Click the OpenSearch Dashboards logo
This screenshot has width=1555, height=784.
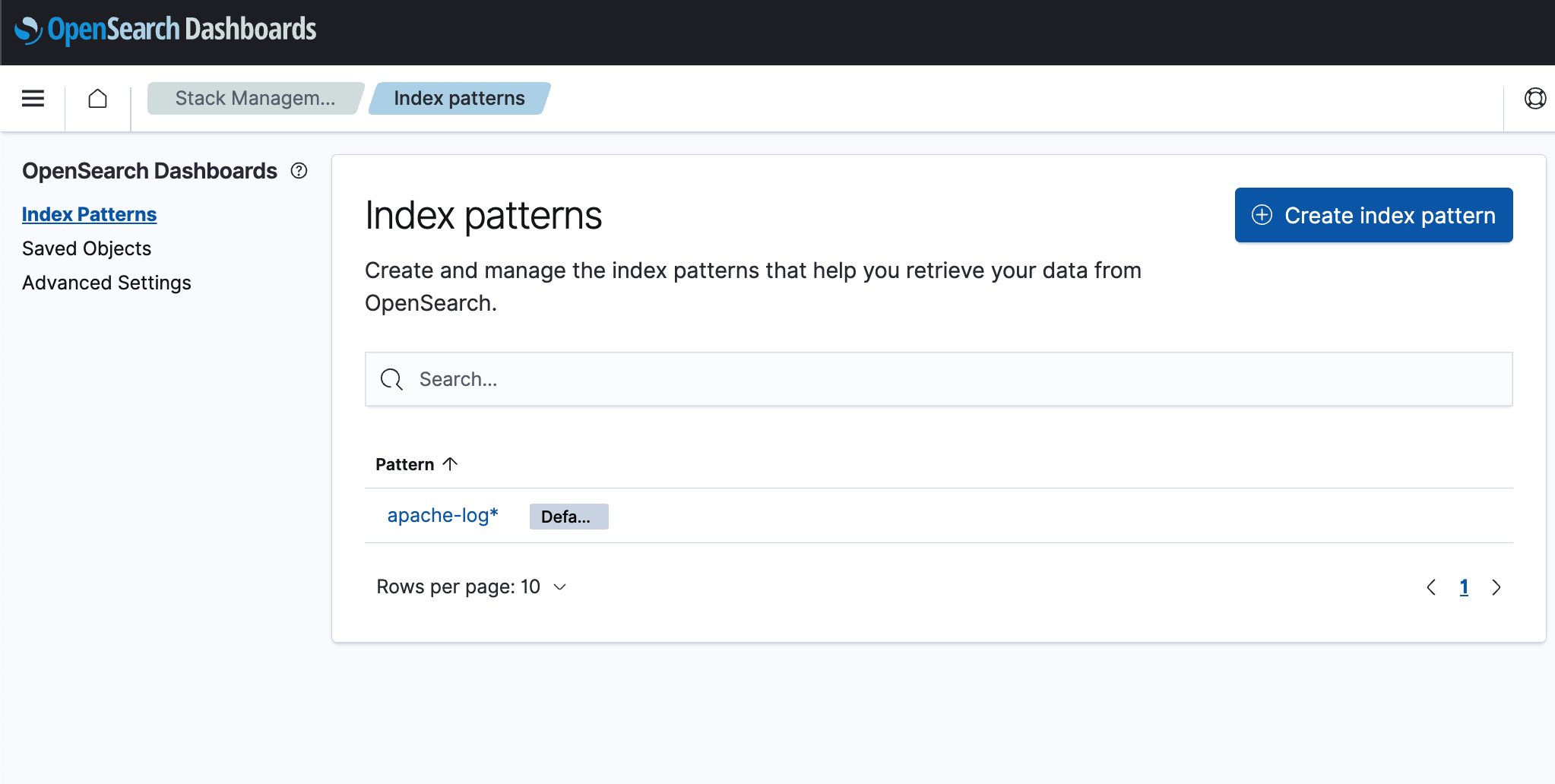(166, 30)
